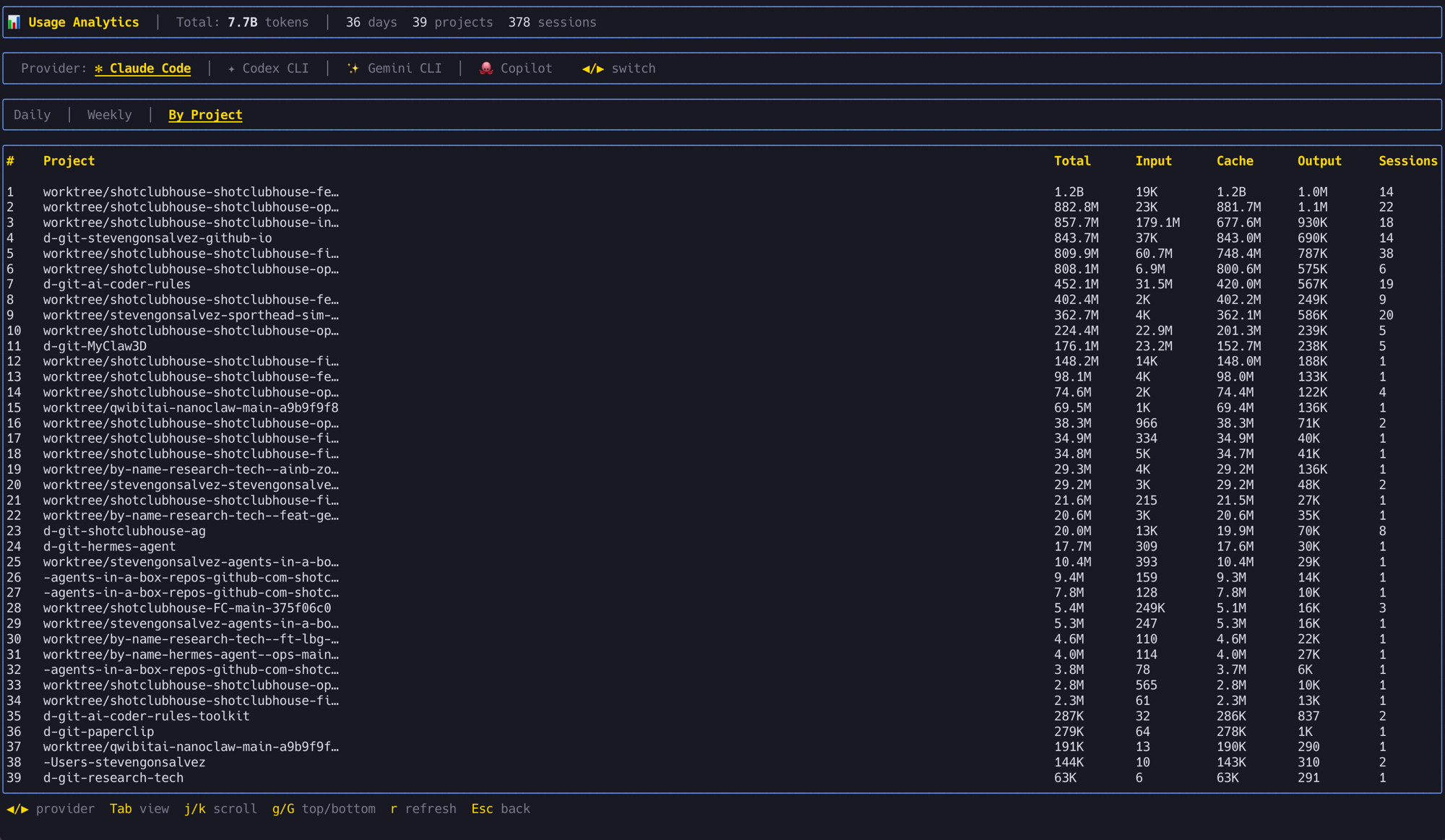Click the asterisk icon next to Claude Code

point(99,69)
